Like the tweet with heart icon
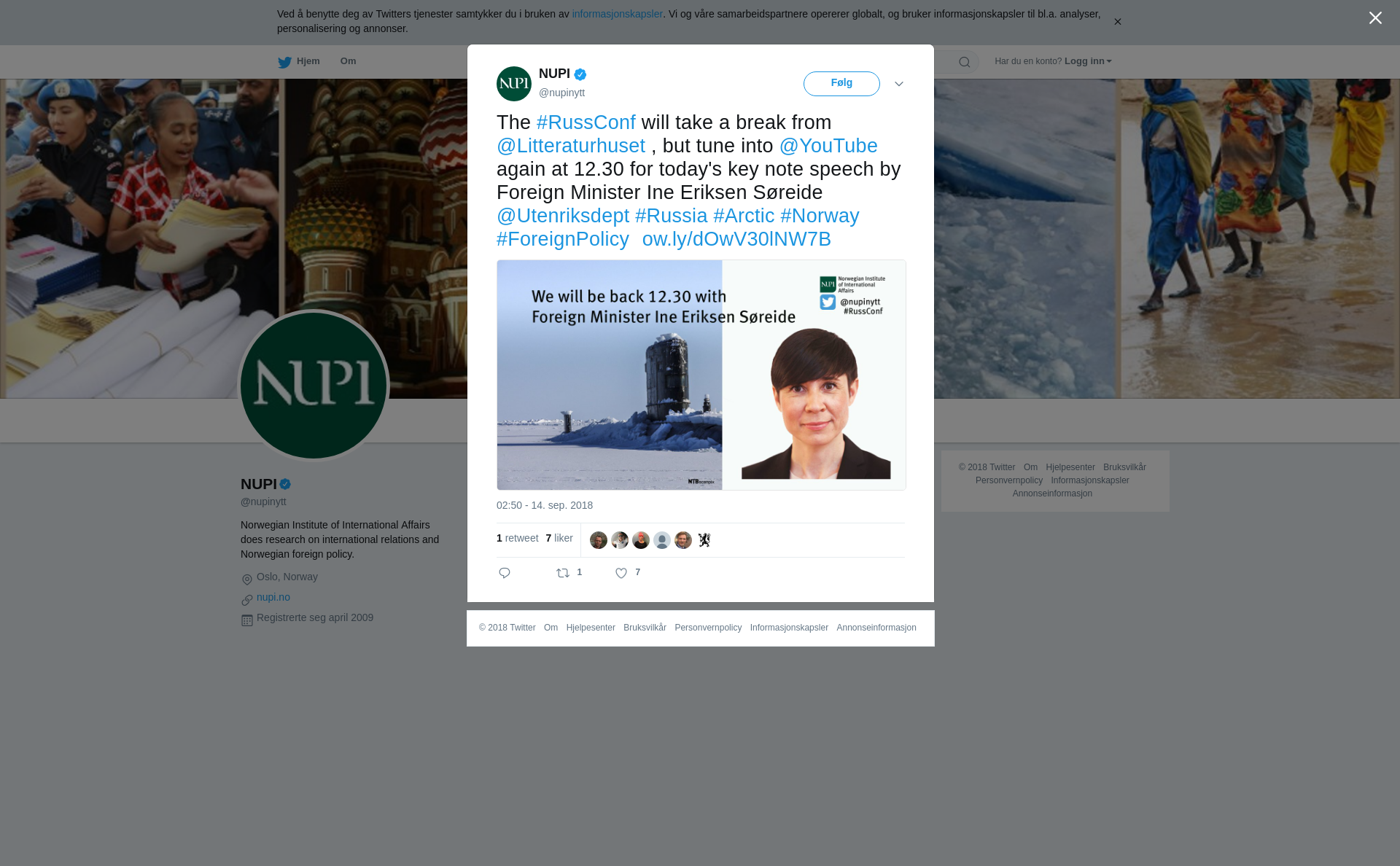Screen dimensions: 1400x866 (x=621, y=573)
